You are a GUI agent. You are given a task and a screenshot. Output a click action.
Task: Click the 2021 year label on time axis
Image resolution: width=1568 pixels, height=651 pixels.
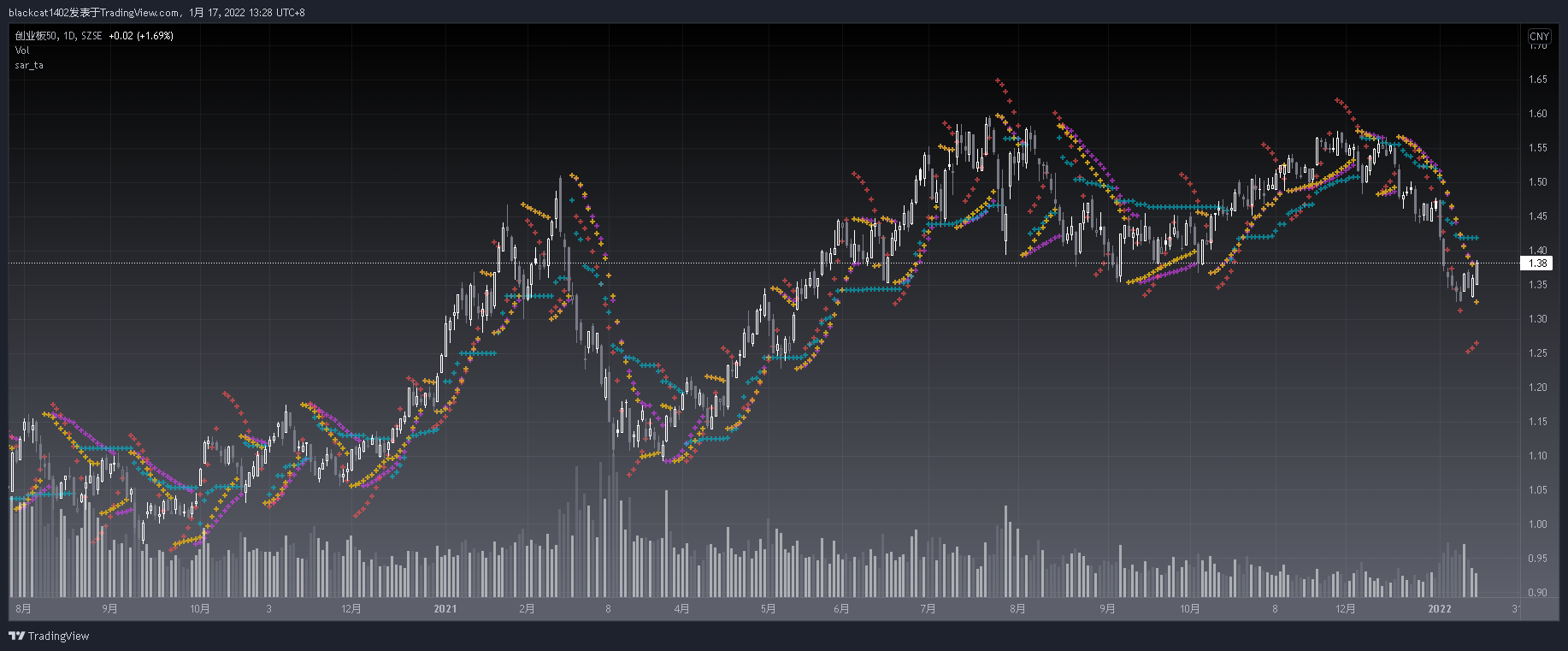(445, 609)
